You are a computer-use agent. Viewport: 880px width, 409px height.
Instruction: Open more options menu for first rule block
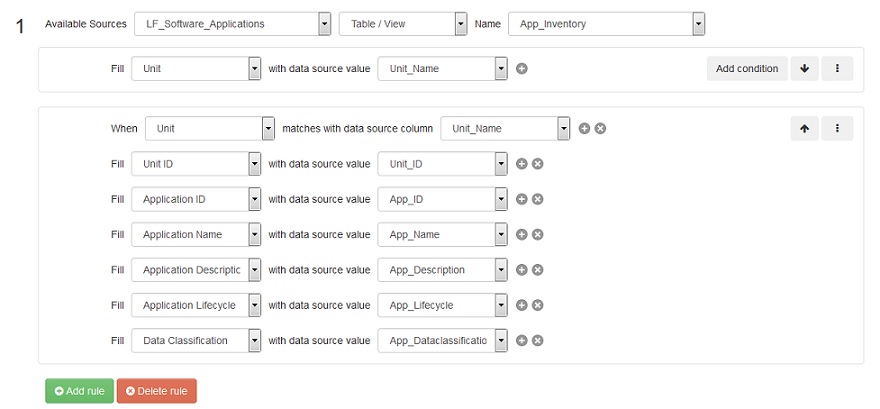(x=837, y=68)
